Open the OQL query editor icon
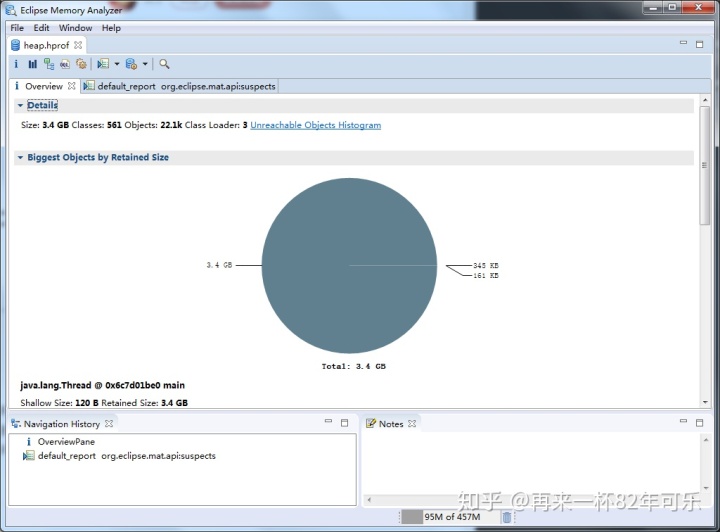Screen dimensions: 720x532 (65, 64)
